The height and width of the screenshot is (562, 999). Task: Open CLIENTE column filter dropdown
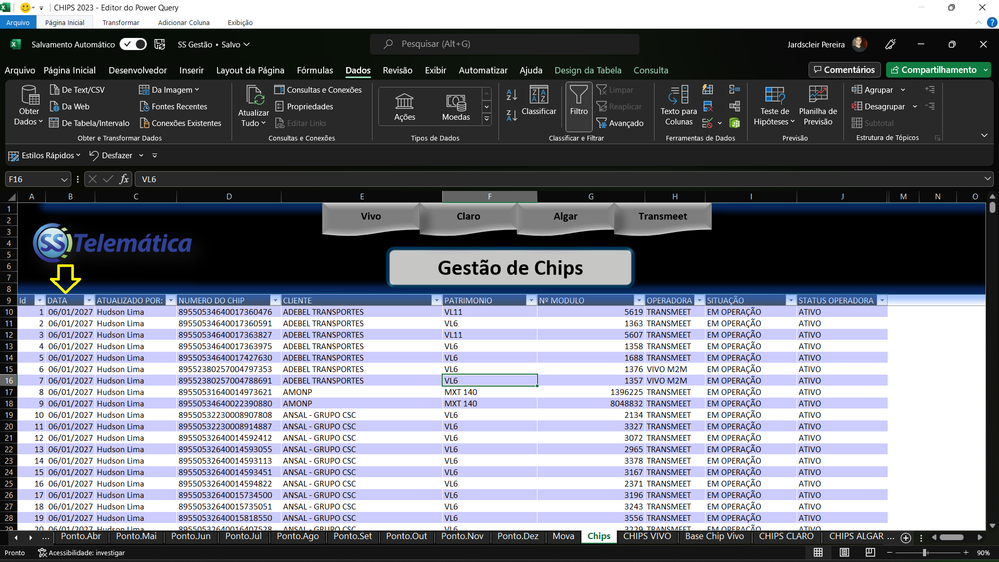[436, 300]
